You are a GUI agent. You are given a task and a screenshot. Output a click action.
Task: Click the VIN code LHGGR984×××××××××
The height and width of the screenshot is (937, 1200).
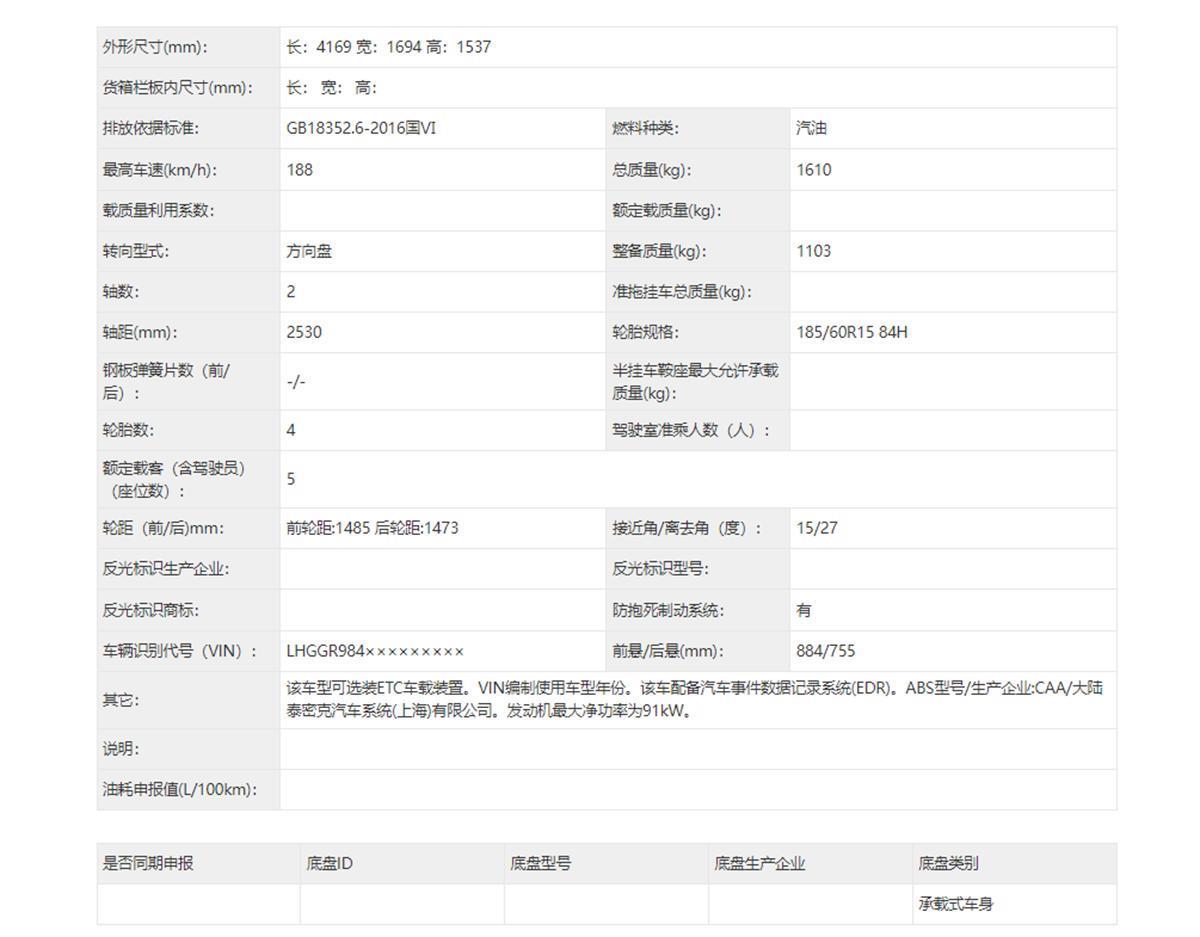tap(375, 651)
